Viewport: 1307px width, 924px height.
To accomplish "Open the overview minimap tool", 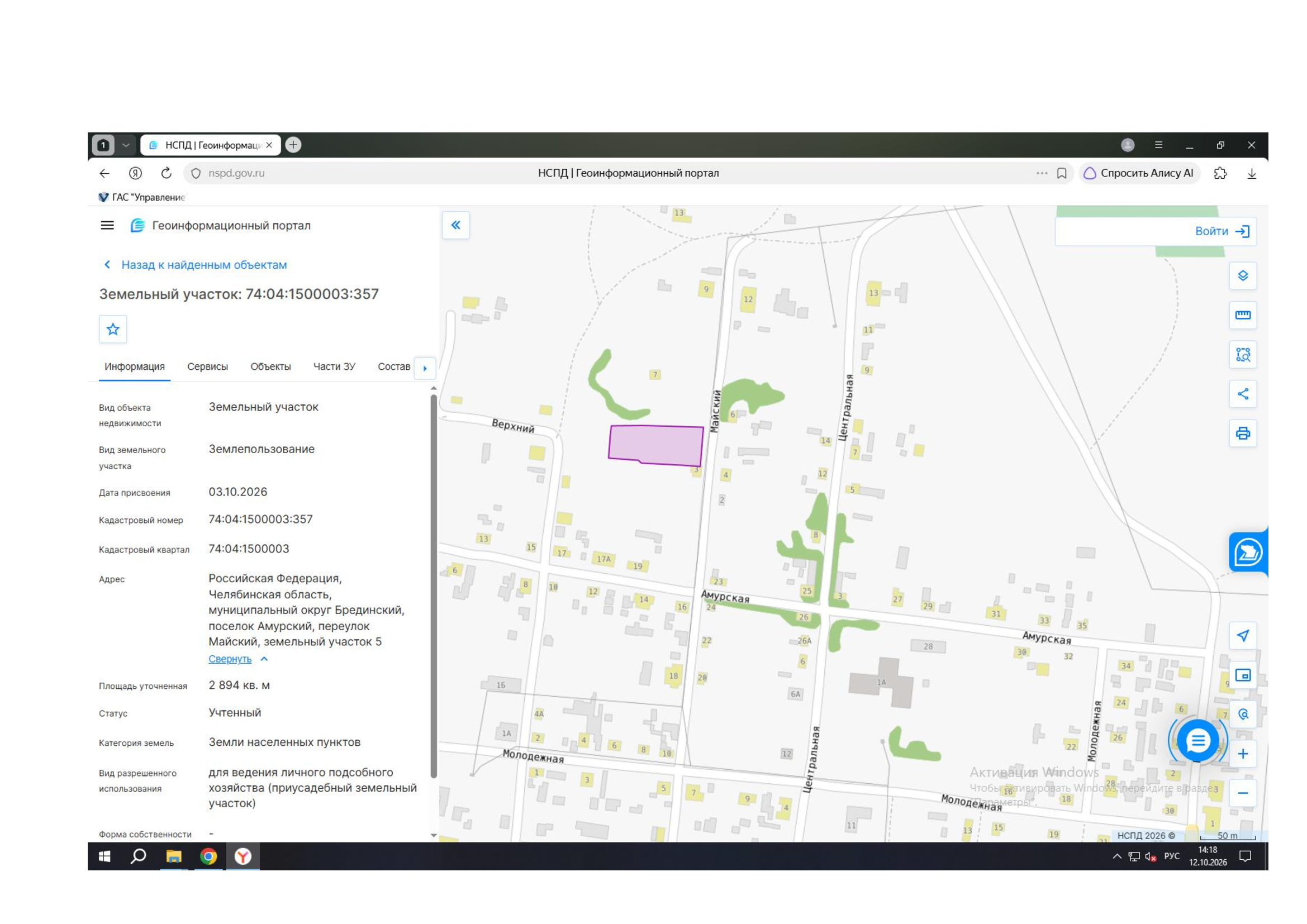I will (1243, 675).
